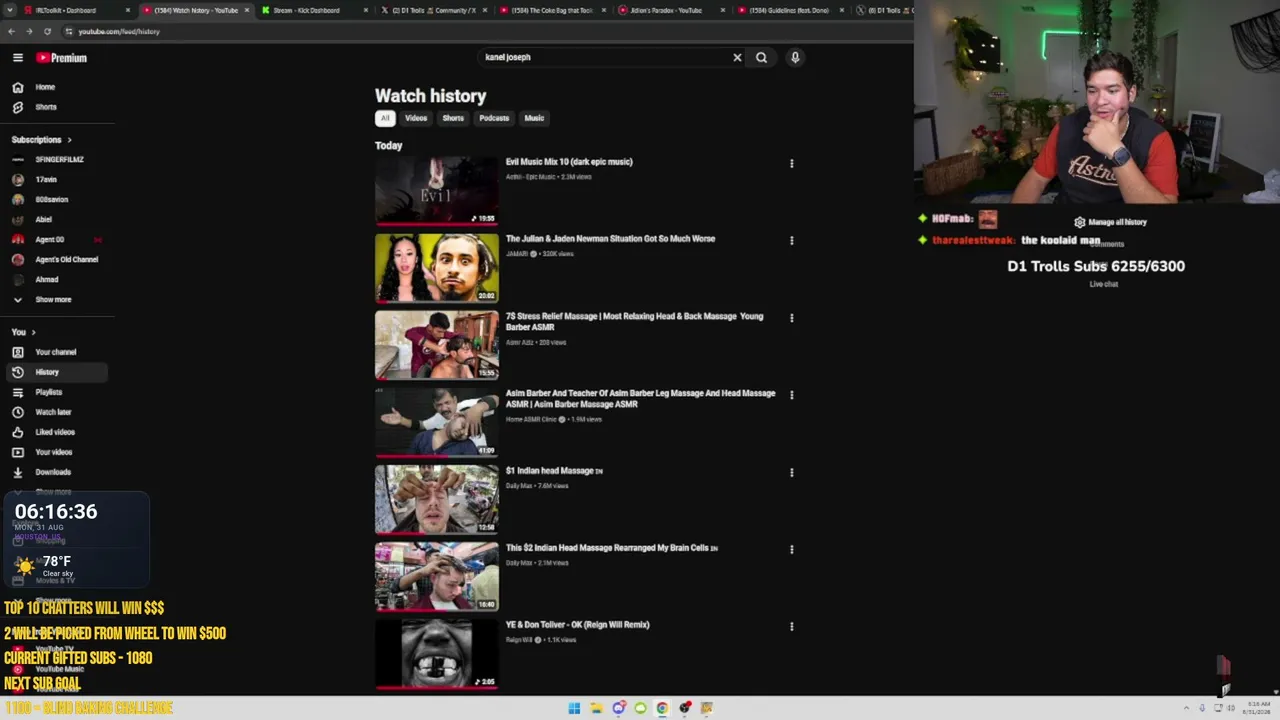Go back with the browser back arrow
This screenshot has height=720, width=1280.
pyautogui.click(x=12, y=31)
